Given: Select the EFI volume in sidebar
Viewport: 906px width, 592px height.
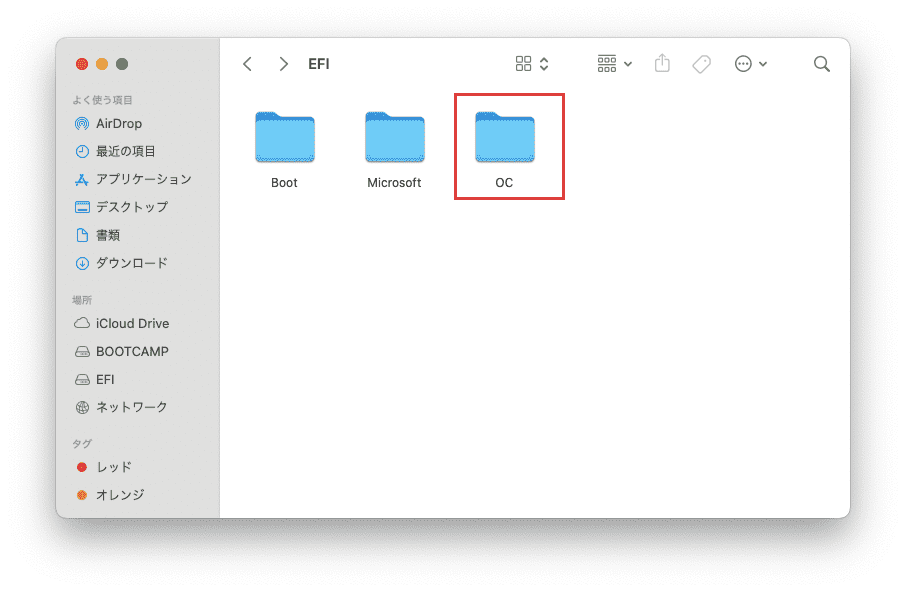Looking at the screenshot, I should click(104, 380).
